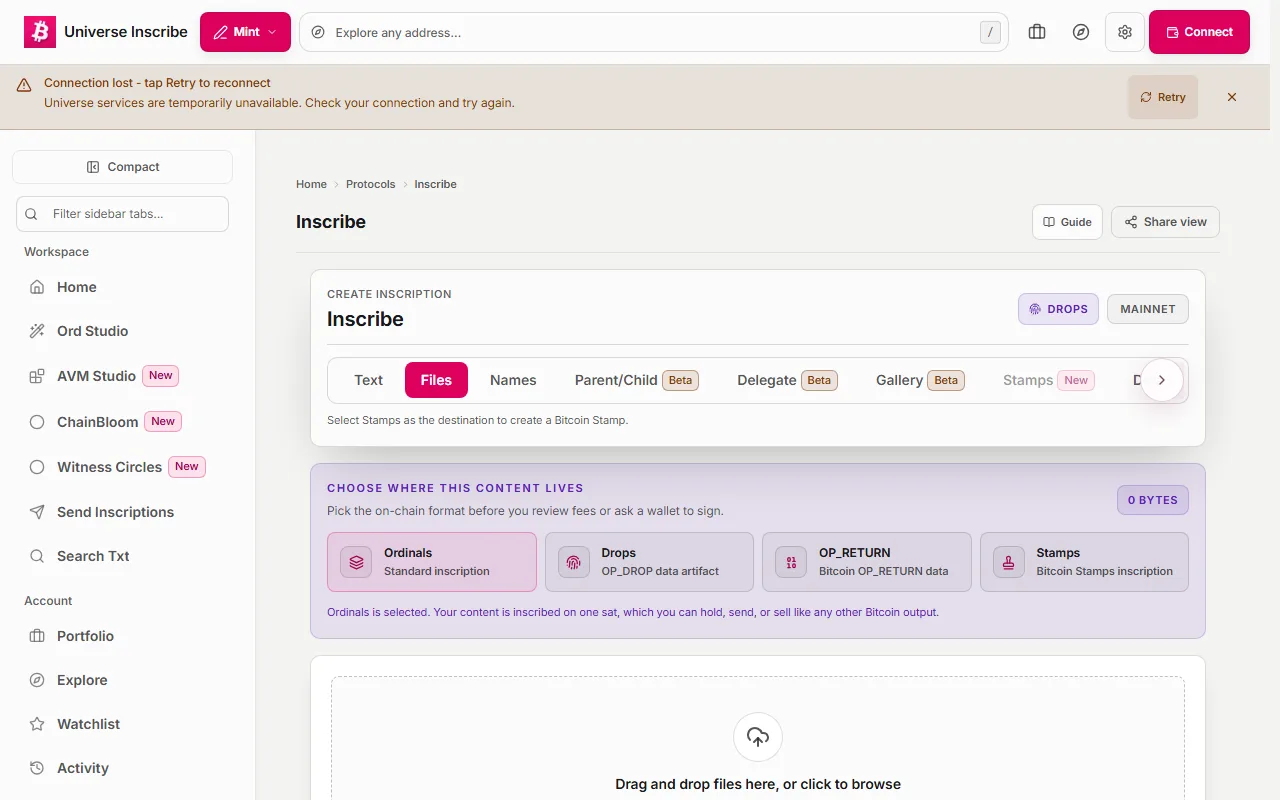Select Ordinals standard inscription format
This screenshot has width=1280, height=800.
tap(432, 562)
